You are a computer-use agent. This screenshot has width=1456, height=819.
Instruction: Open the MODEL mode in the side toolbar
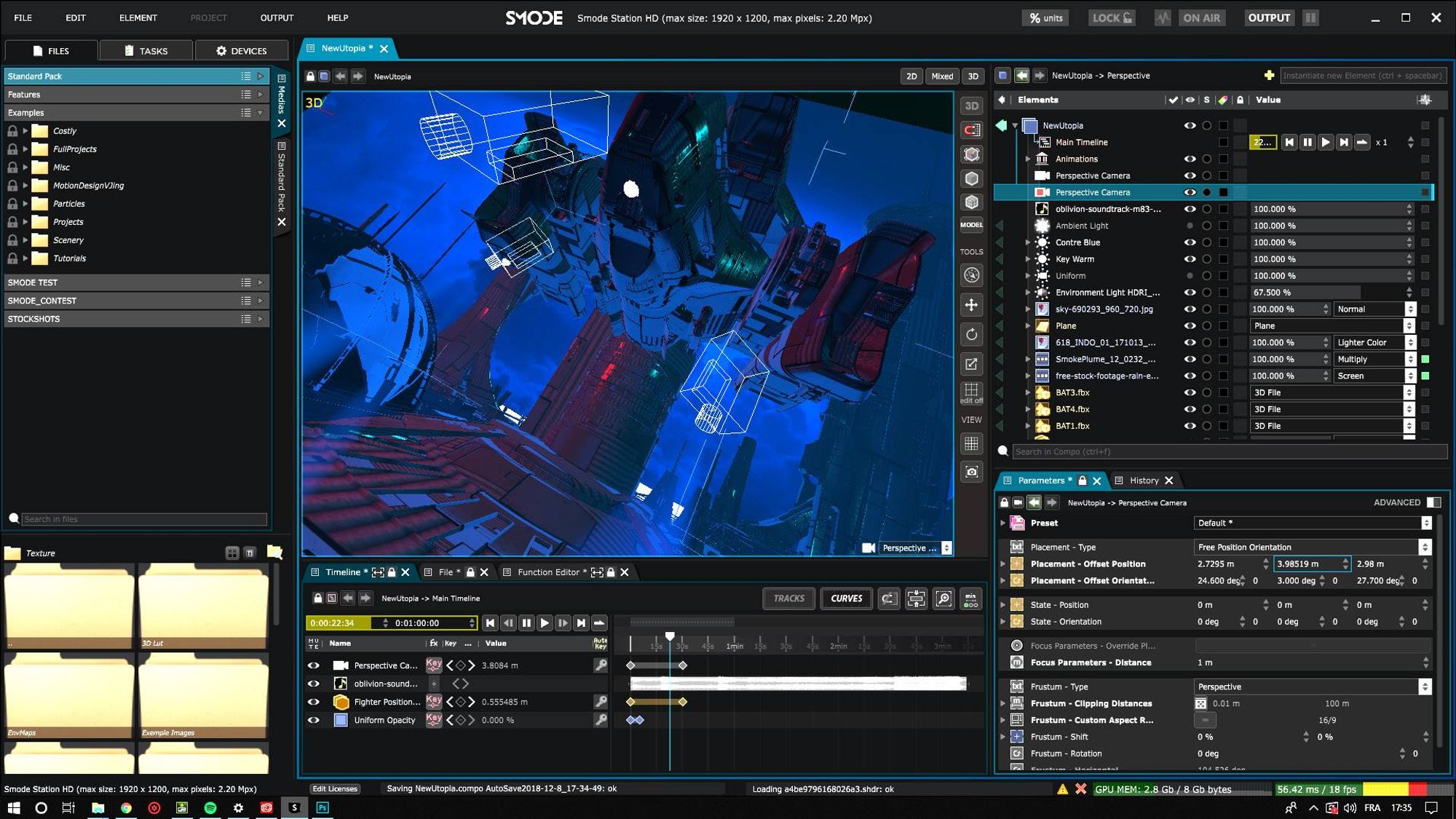[x=971, y=224]
